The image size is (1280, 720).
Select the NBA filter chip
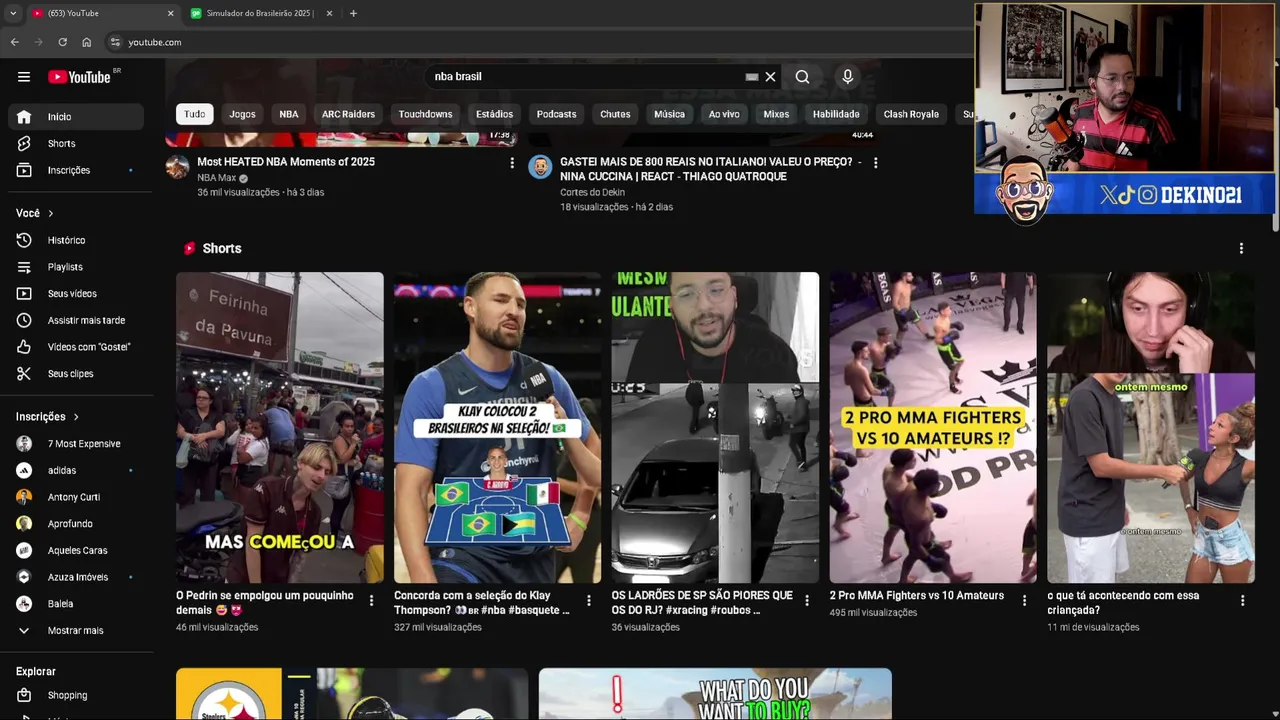coord(289,114)
